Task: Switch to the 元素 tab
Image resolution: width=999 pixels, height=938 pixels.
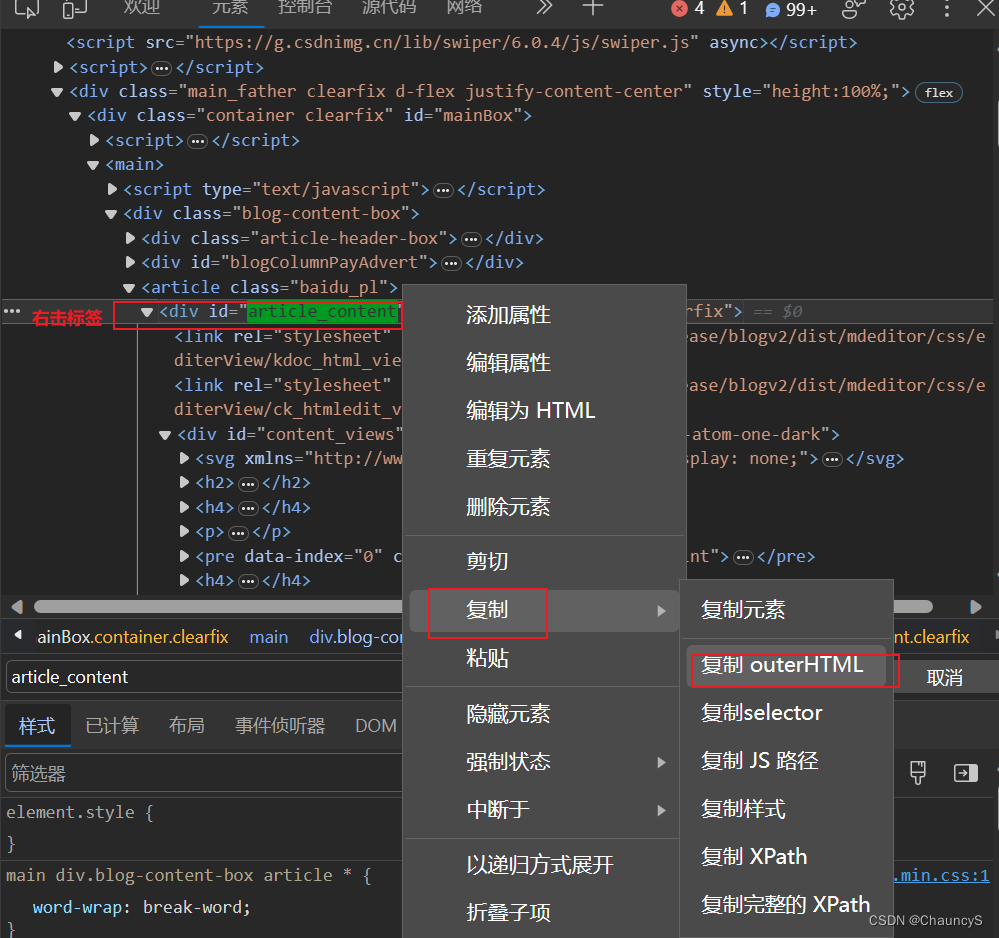Action: click(231, 8)
